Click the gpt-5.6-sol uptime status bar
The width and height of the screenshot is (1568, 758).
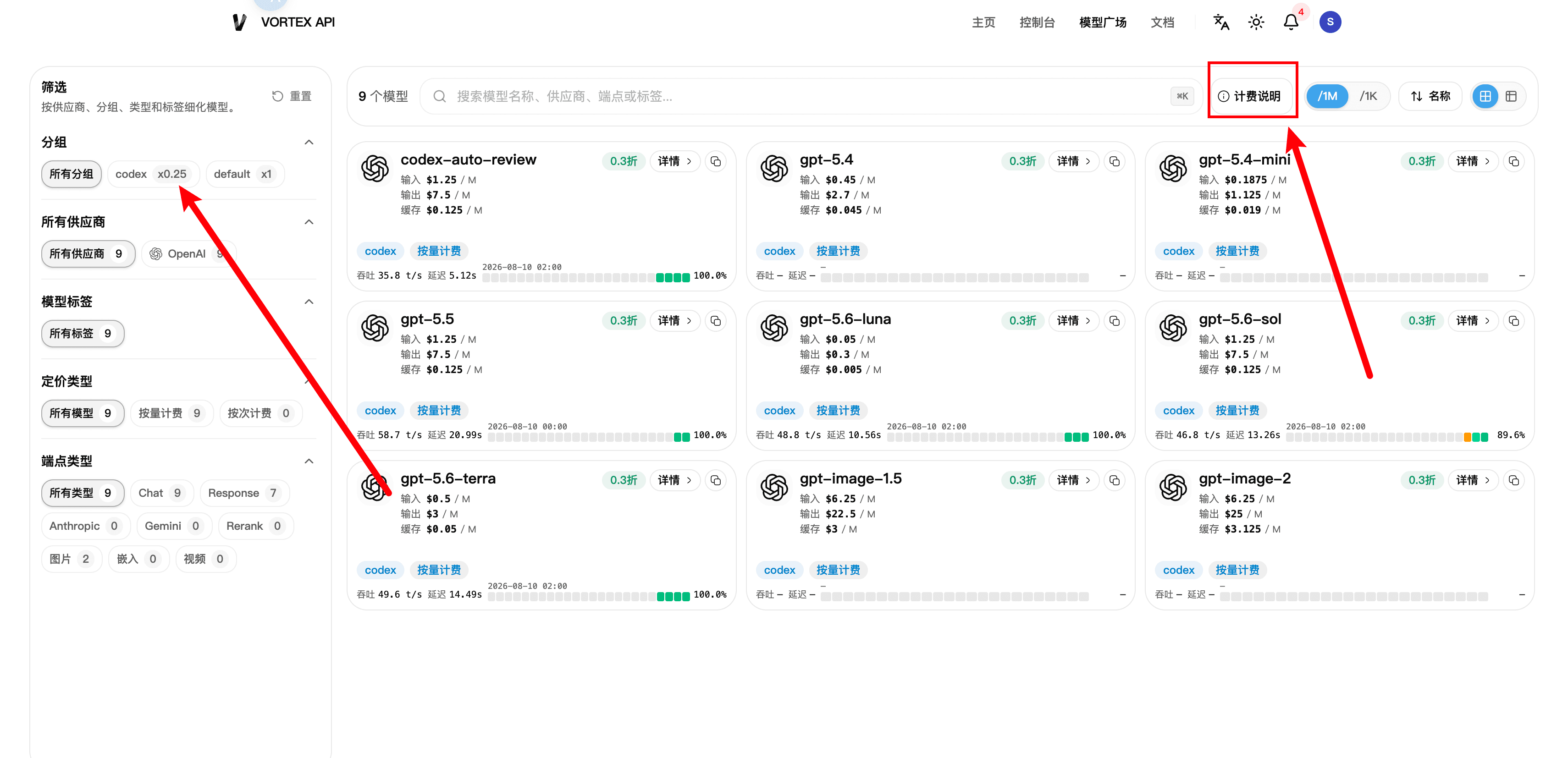pyautogui.click(x=1387, y=437)
